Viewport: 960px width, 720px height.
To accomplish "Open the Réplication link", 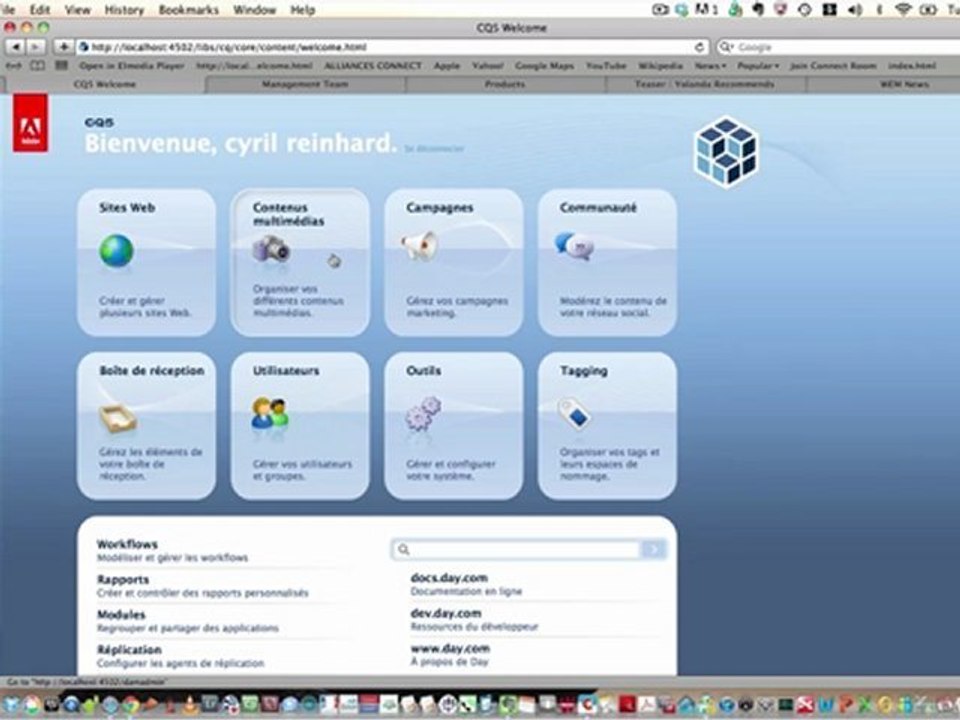I will coord(129,649).
